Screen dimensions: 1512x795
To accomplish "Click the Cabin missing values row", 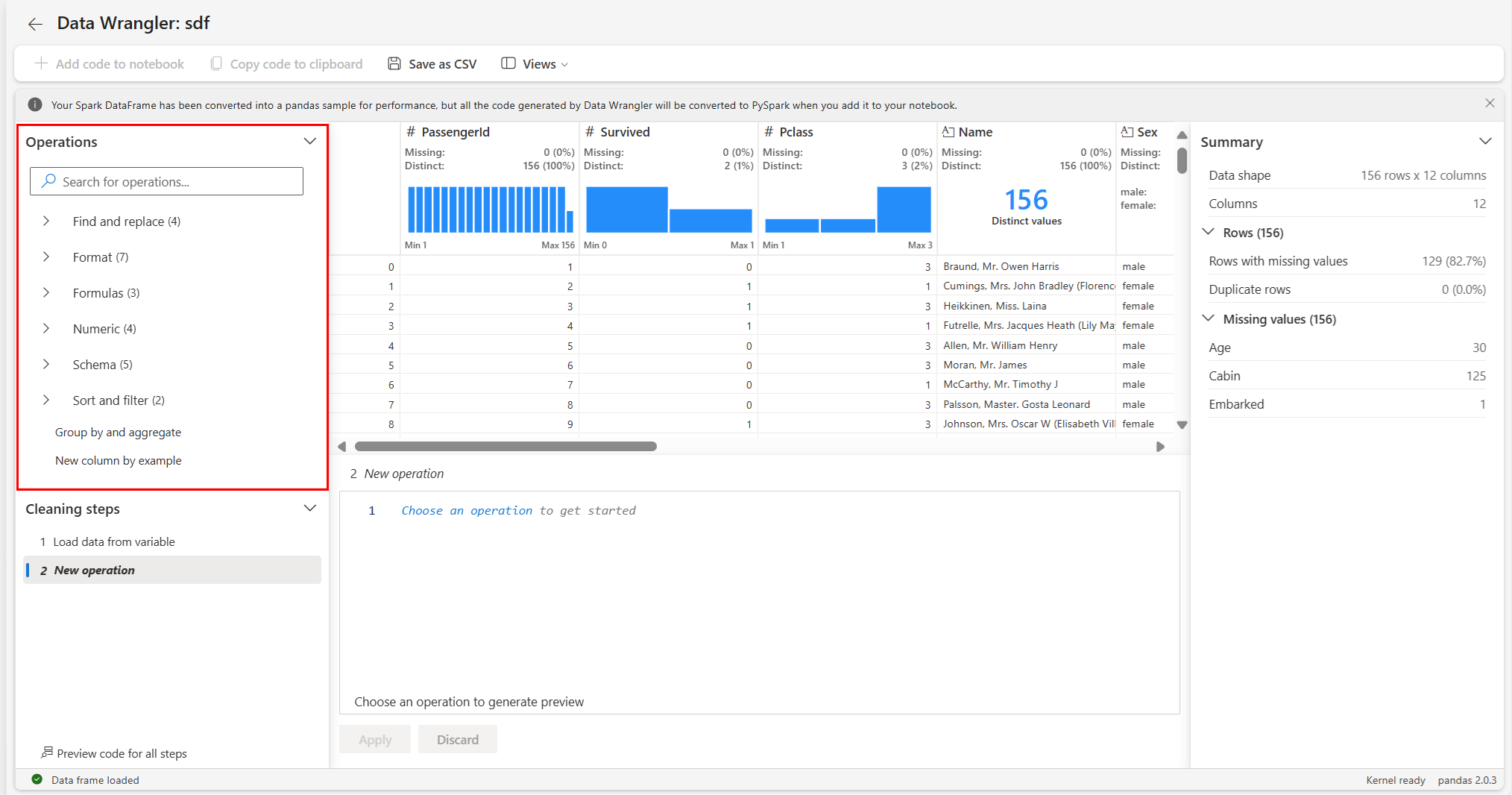I will click(x=1346, y=376).
